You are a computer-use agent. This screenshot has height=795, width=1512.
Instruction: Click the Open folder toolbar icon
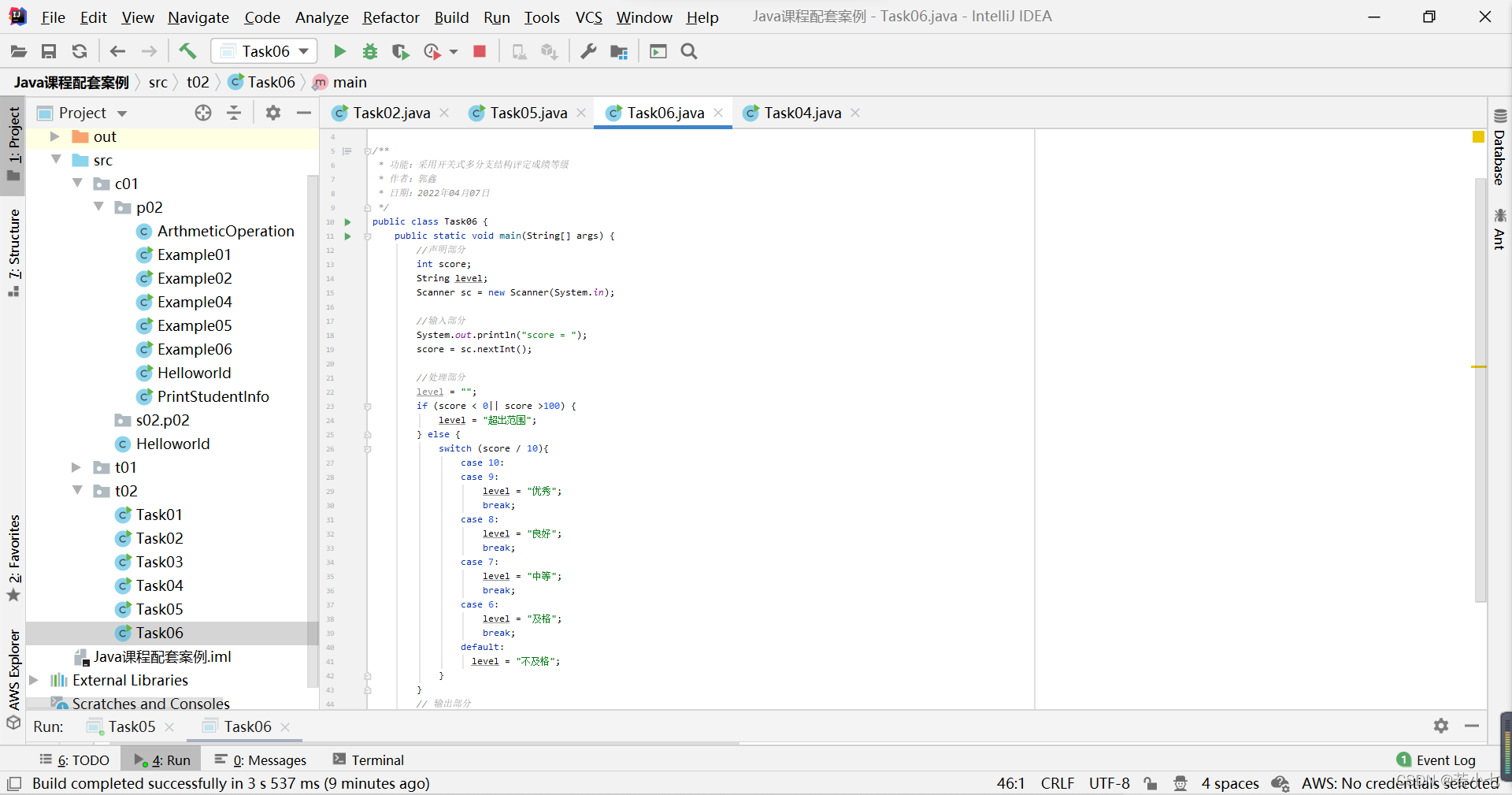click(x=18, y=52)
